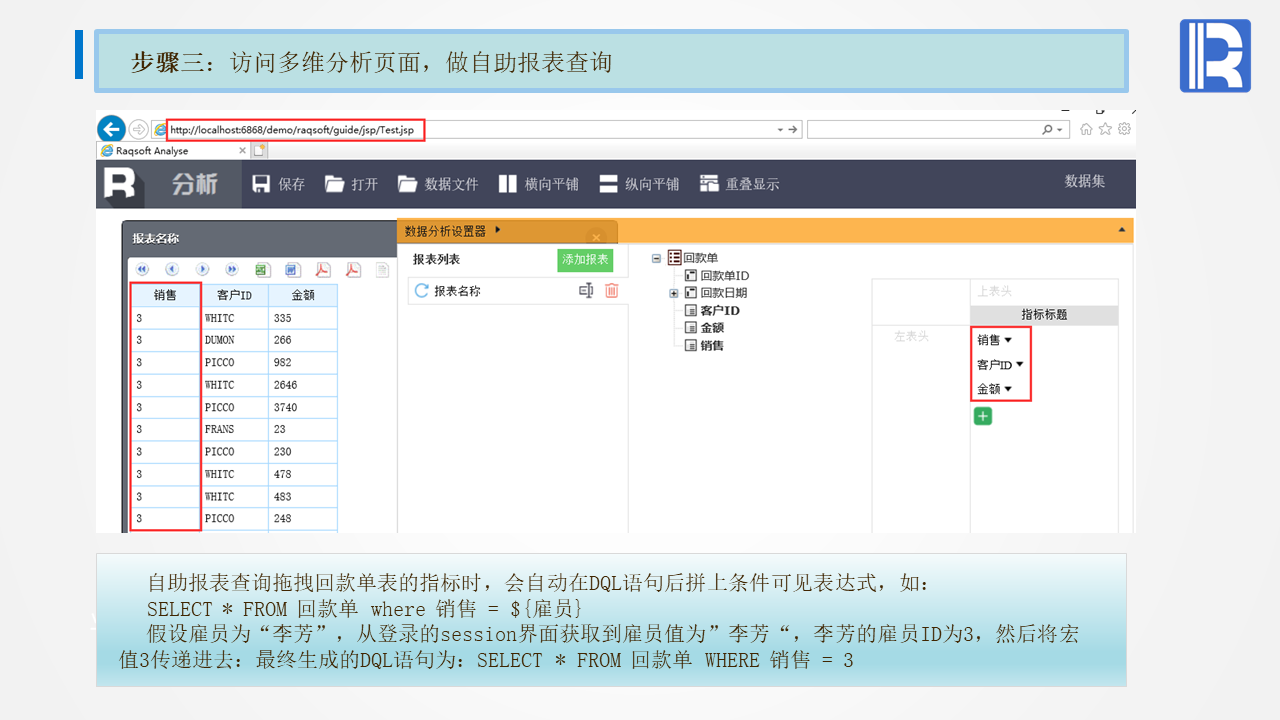1280x720 pixels.
Task: Switch to the Raqsoft Analyse tab
Action: [172, 151]
